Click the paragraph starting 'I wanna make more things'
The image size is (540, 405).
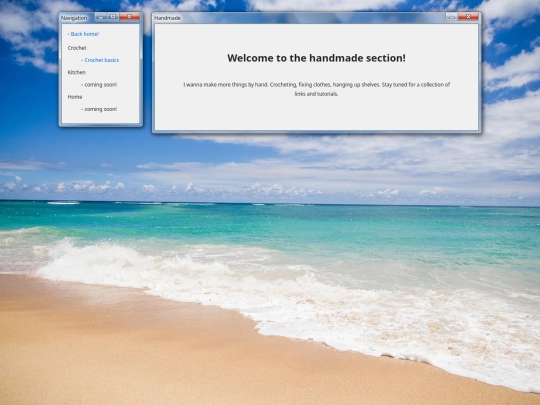click(x=316, y=89)
